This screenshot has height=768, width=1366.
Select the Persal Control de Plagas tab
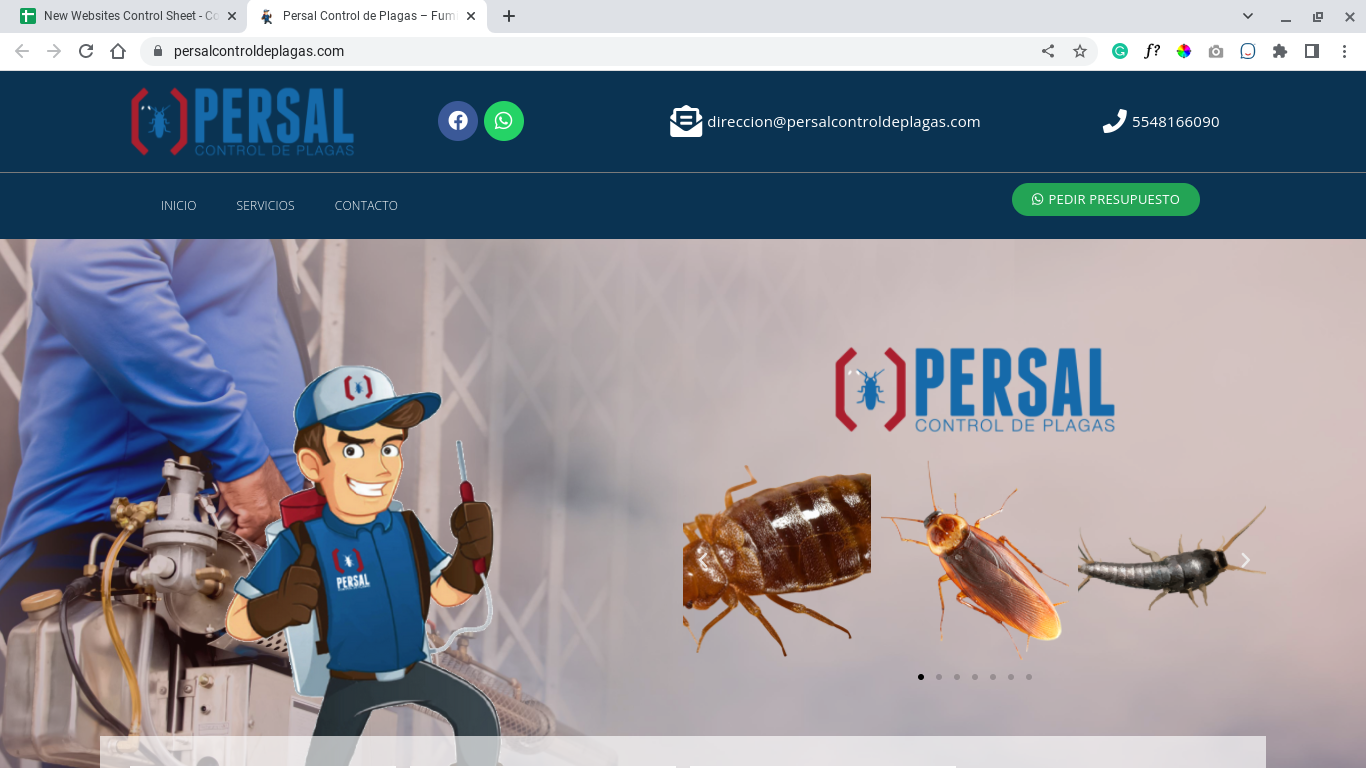coord(367,16)
